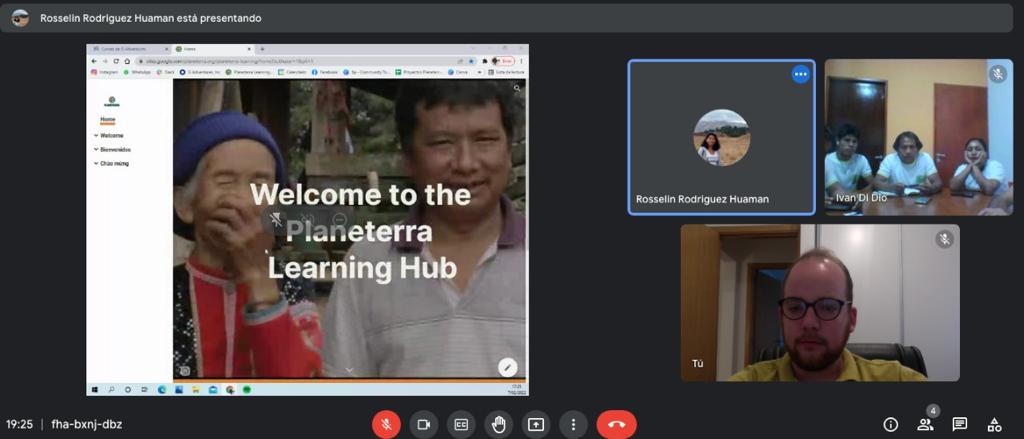
Task: Unpin the presentation using the overlay pin icon
Action: click(x=276, y=220)
